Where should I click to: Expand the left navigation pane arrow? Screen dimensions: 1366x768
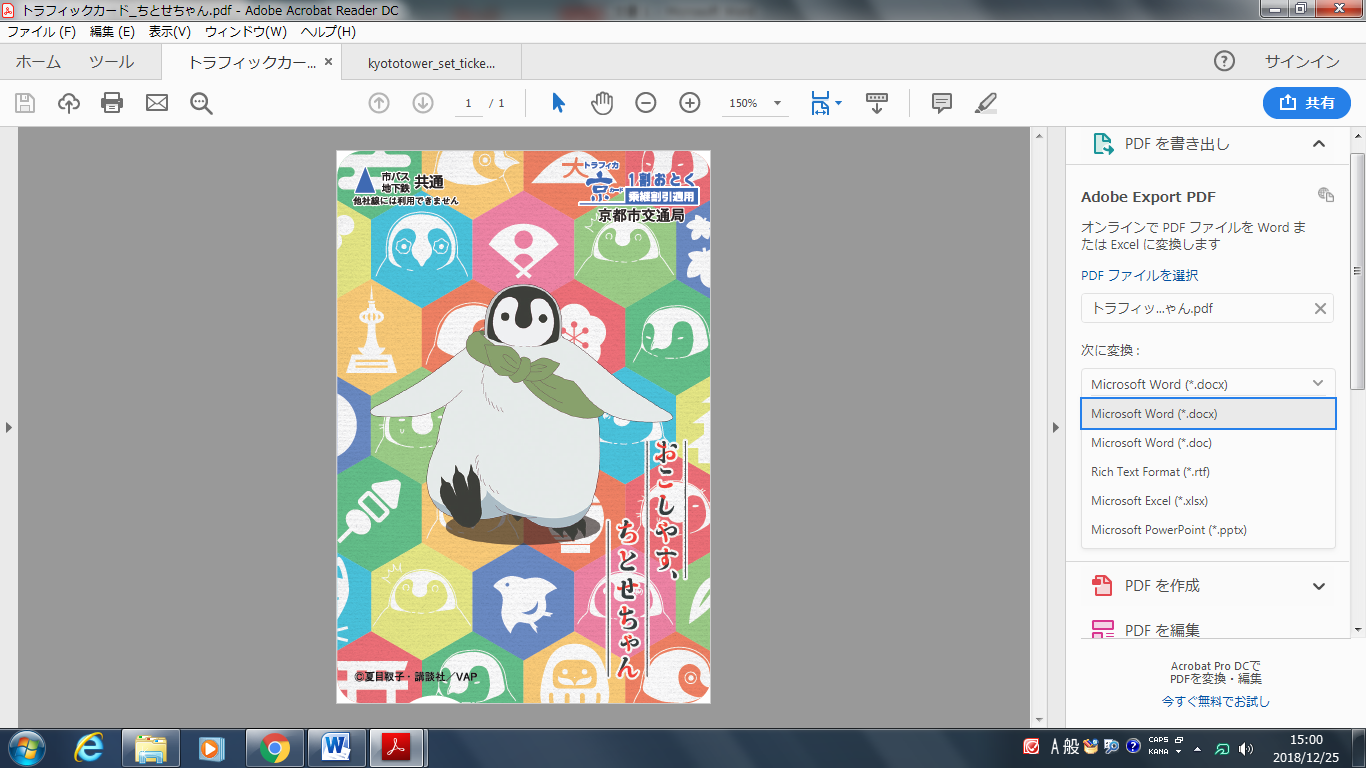[x=8, y=427]
